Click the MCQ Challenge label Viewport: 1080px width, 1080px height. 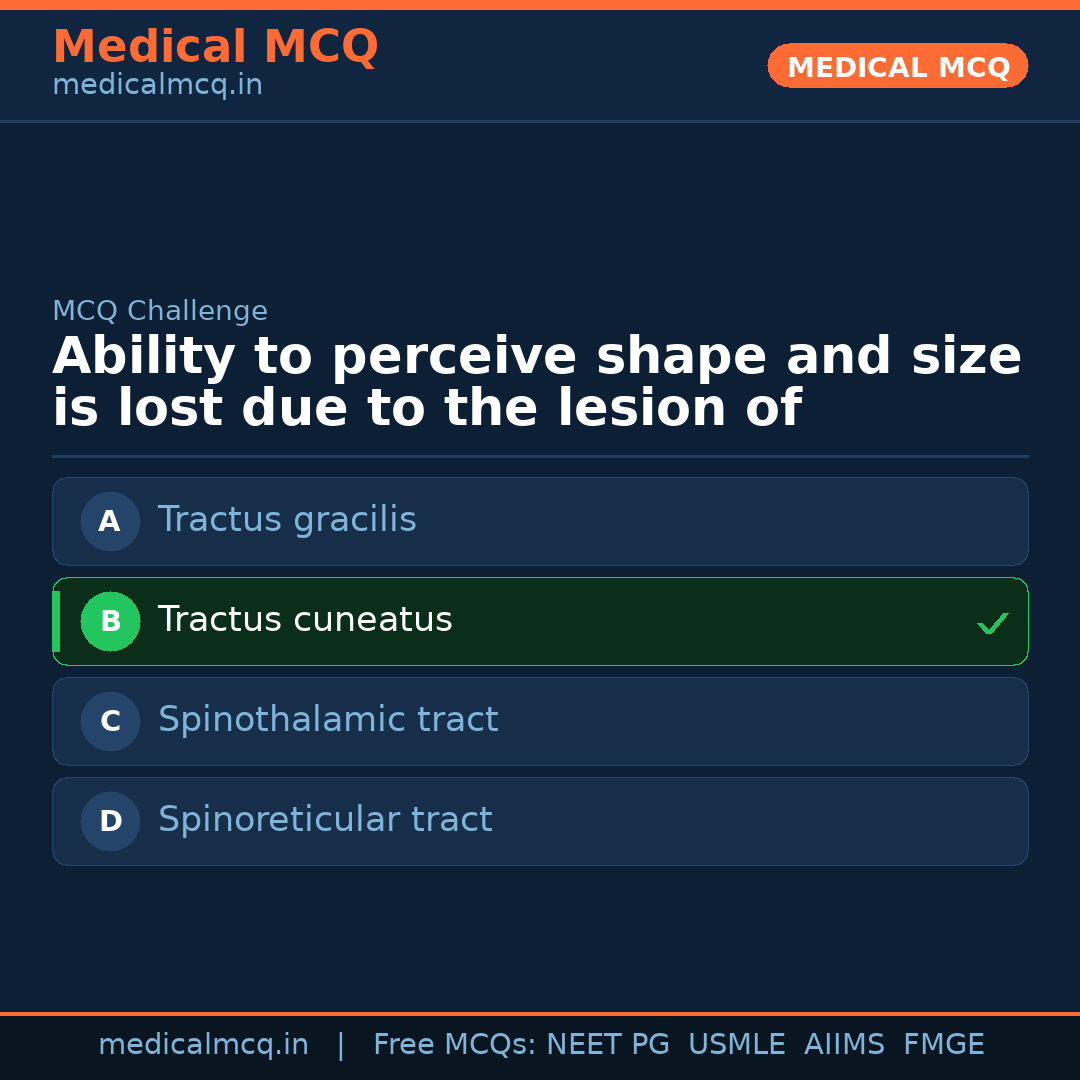point(160,311)
